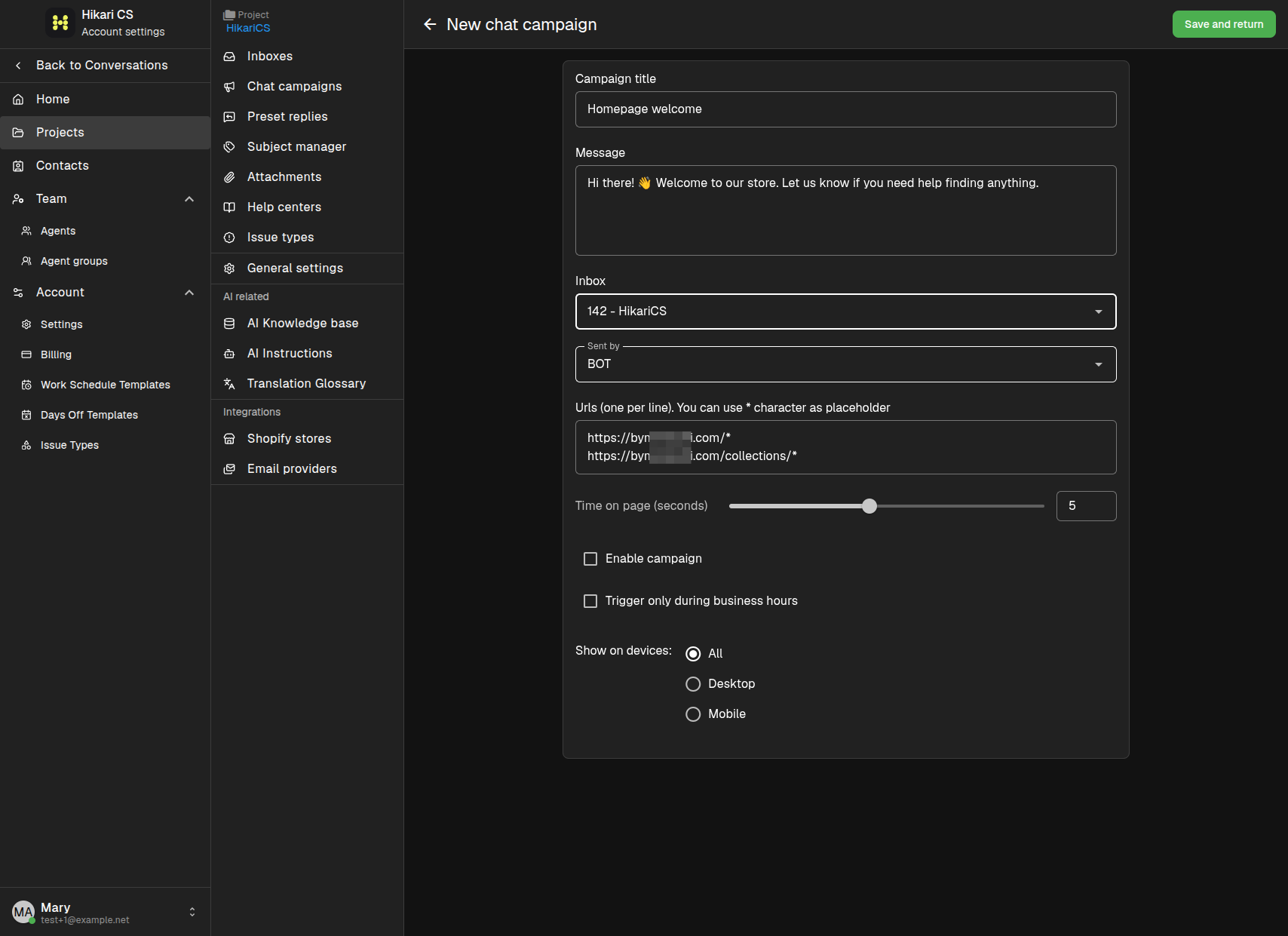Click the Hikari CS logo icon
Screen dimensions: 1288x936
point(60,23)
